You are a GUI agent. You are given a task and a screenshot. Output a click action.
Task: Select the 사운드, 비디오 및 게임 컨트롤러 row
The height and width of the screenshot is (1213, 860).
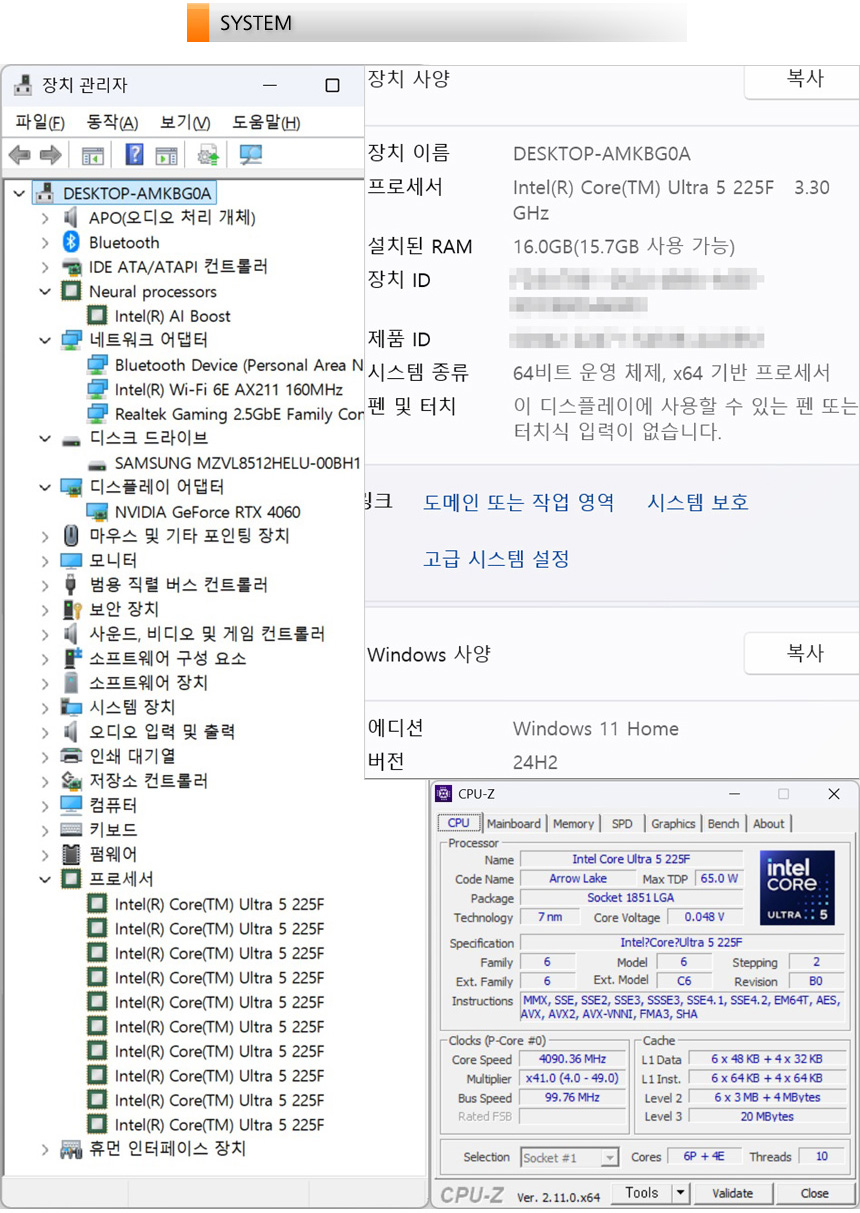point(194,634)
